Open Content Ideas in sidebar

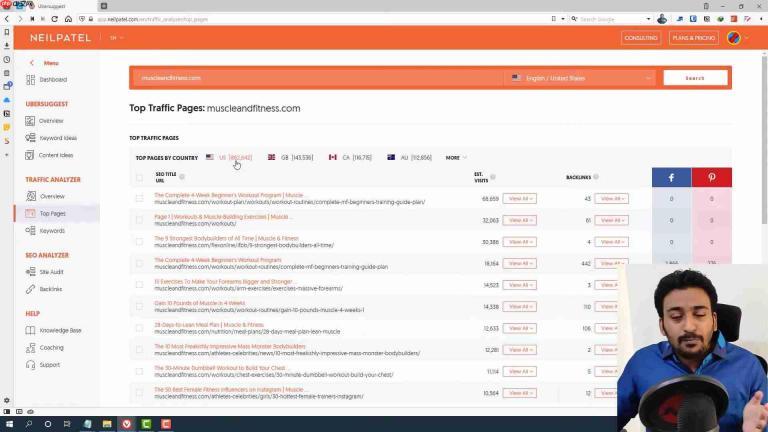[49, 155]
